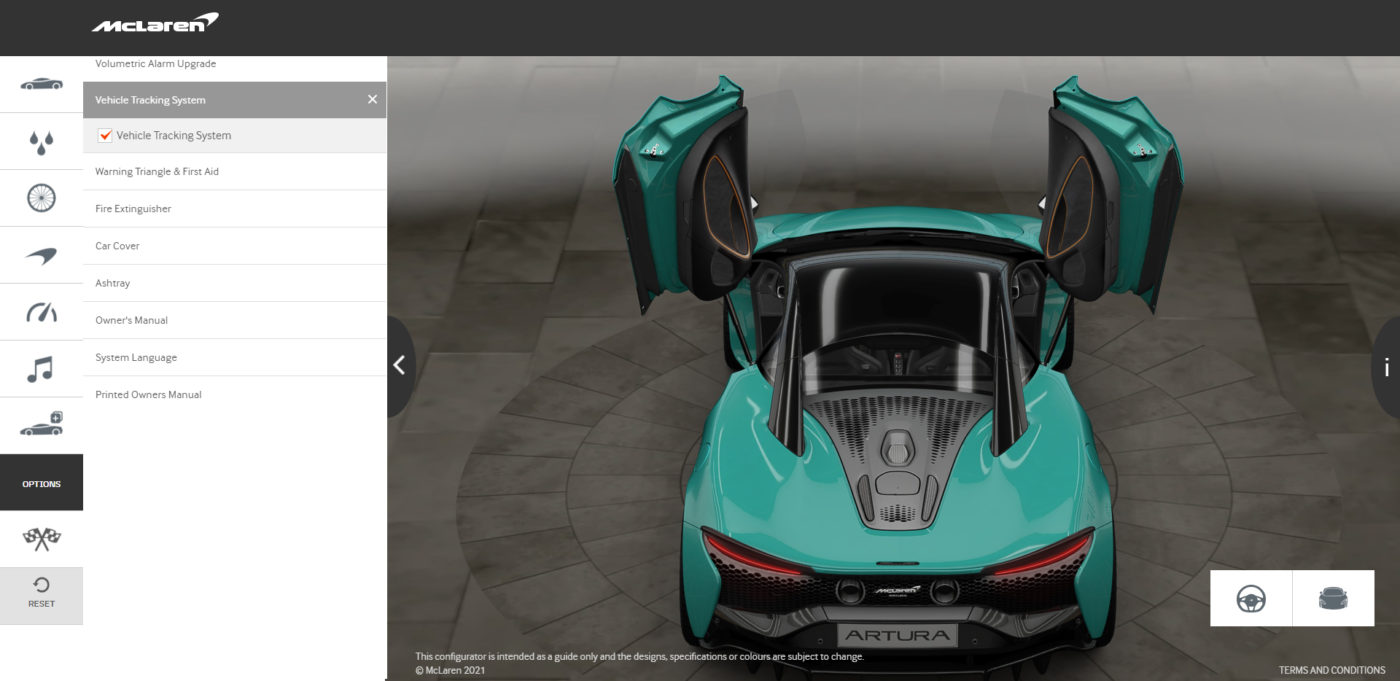1400x681 pixels.
Task: Expand the Car Cover option
Action: click(x=234, y=246)
